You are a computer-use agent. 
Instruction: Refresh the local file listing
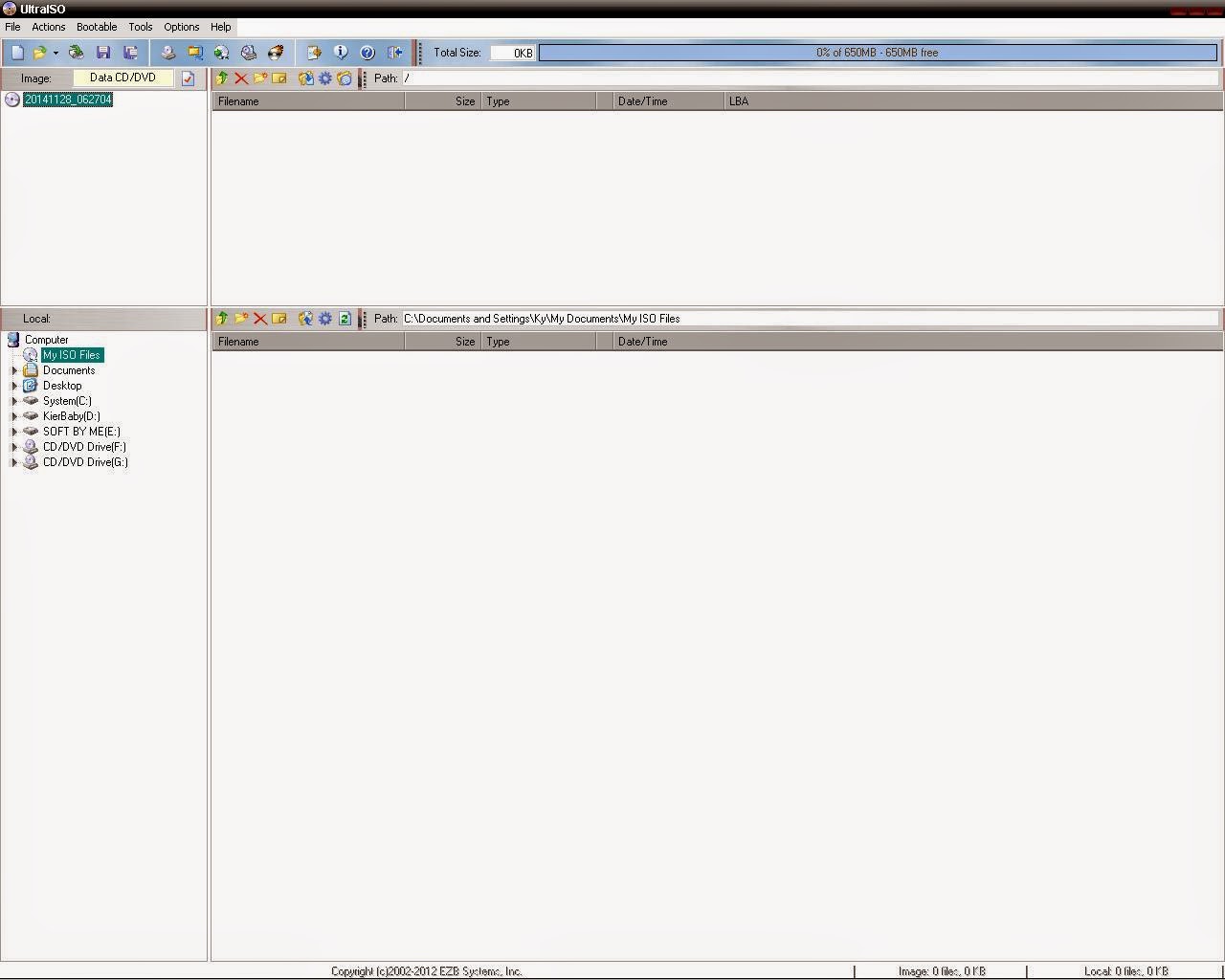[x=345, y=319]
